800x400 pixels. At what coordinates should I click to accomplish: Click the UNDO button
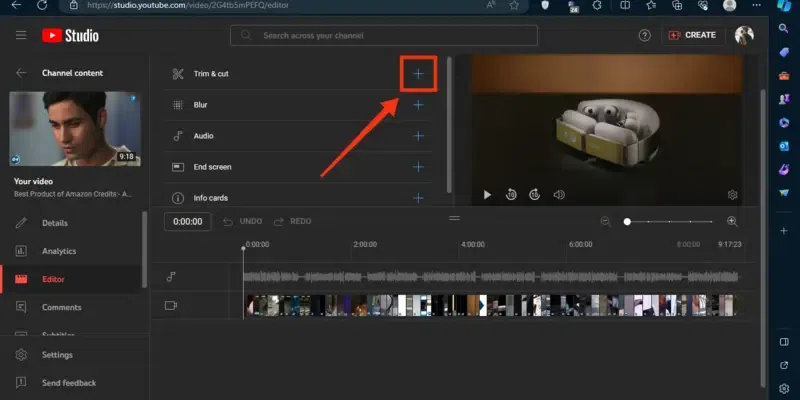click(243, 222)
